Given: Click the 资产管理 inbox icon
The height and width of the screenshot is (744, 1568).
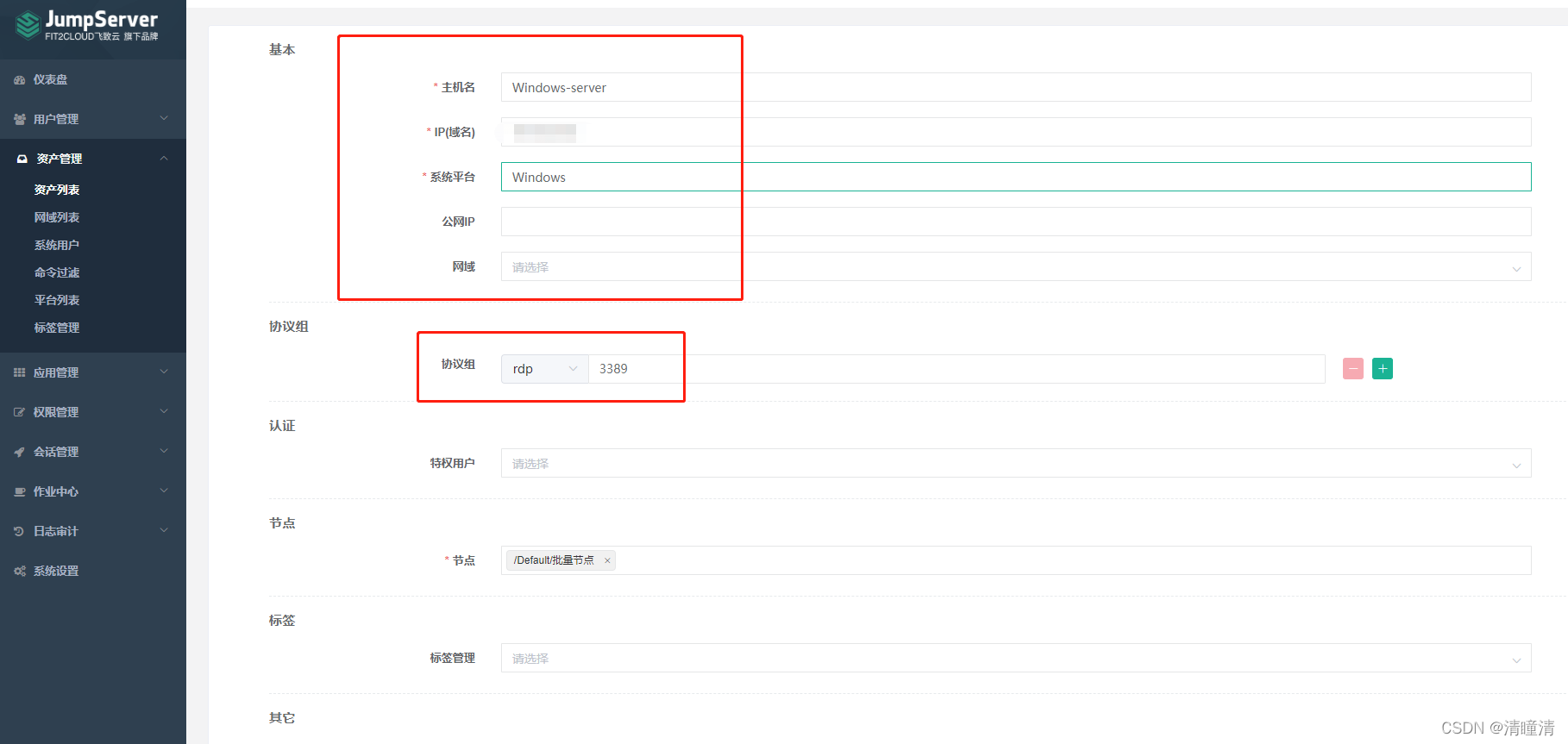Looking at the screenshot, I should tap(22, 159).
